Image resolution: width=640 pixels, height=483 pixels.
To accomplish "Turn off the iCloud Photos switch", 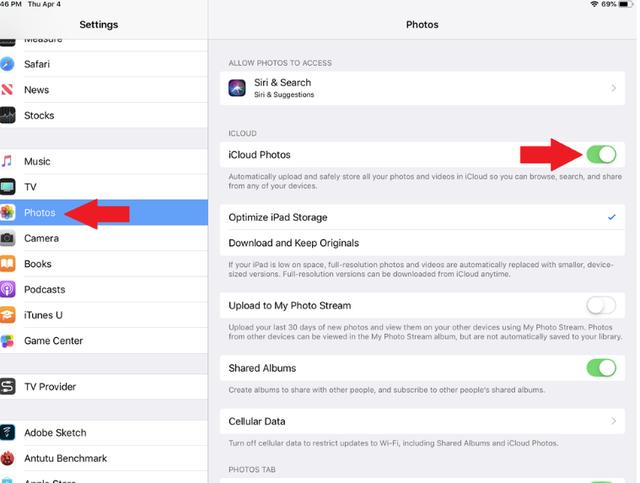I will coord(601,155).
